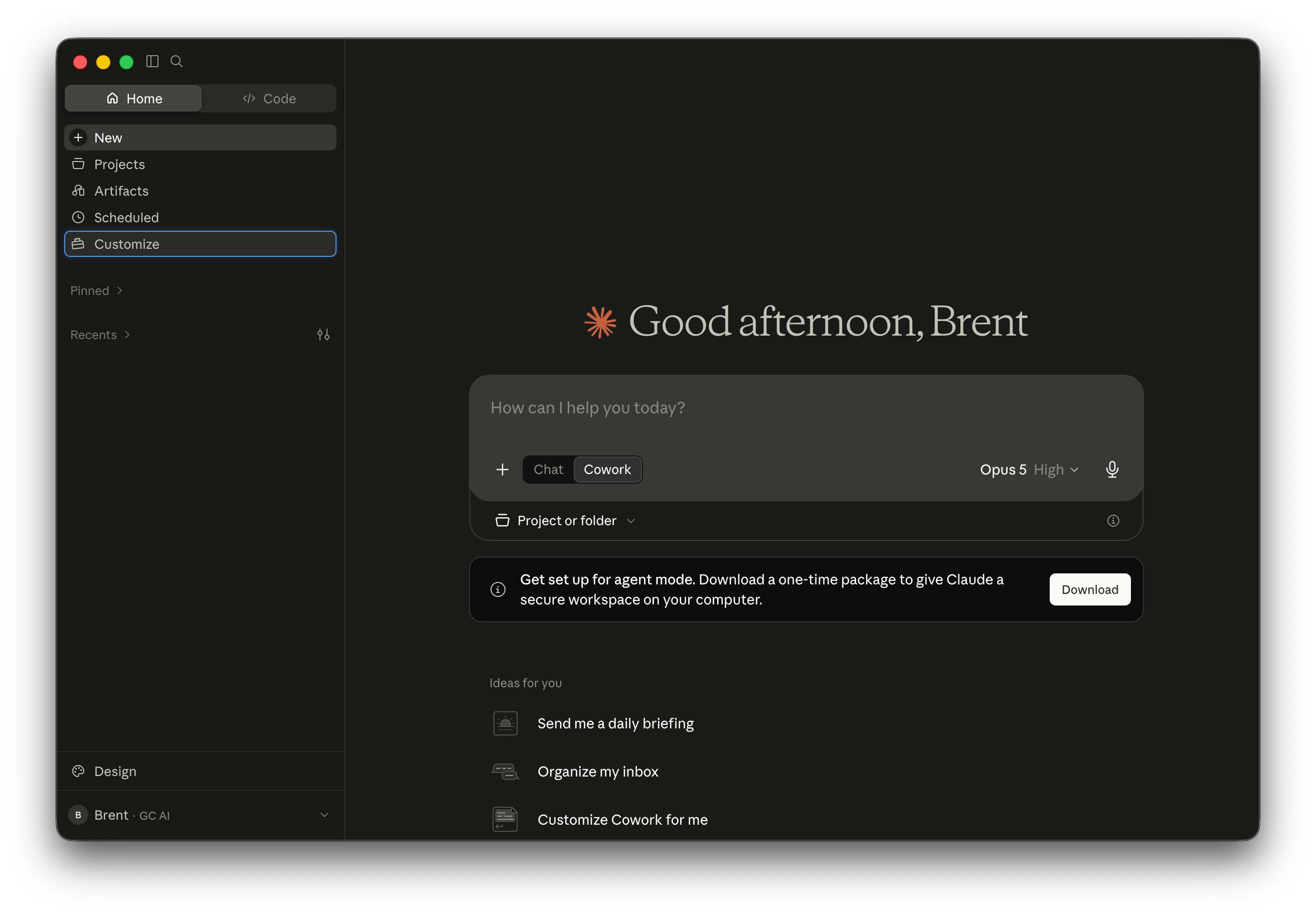Click the info icon beside Project or folder

tap(1112, 521)
